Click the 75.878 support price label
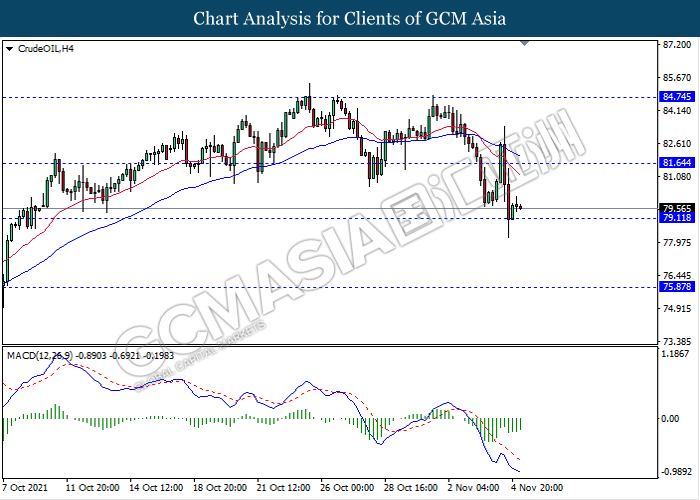This screenshot has width=700, height=500. point(677,287)
